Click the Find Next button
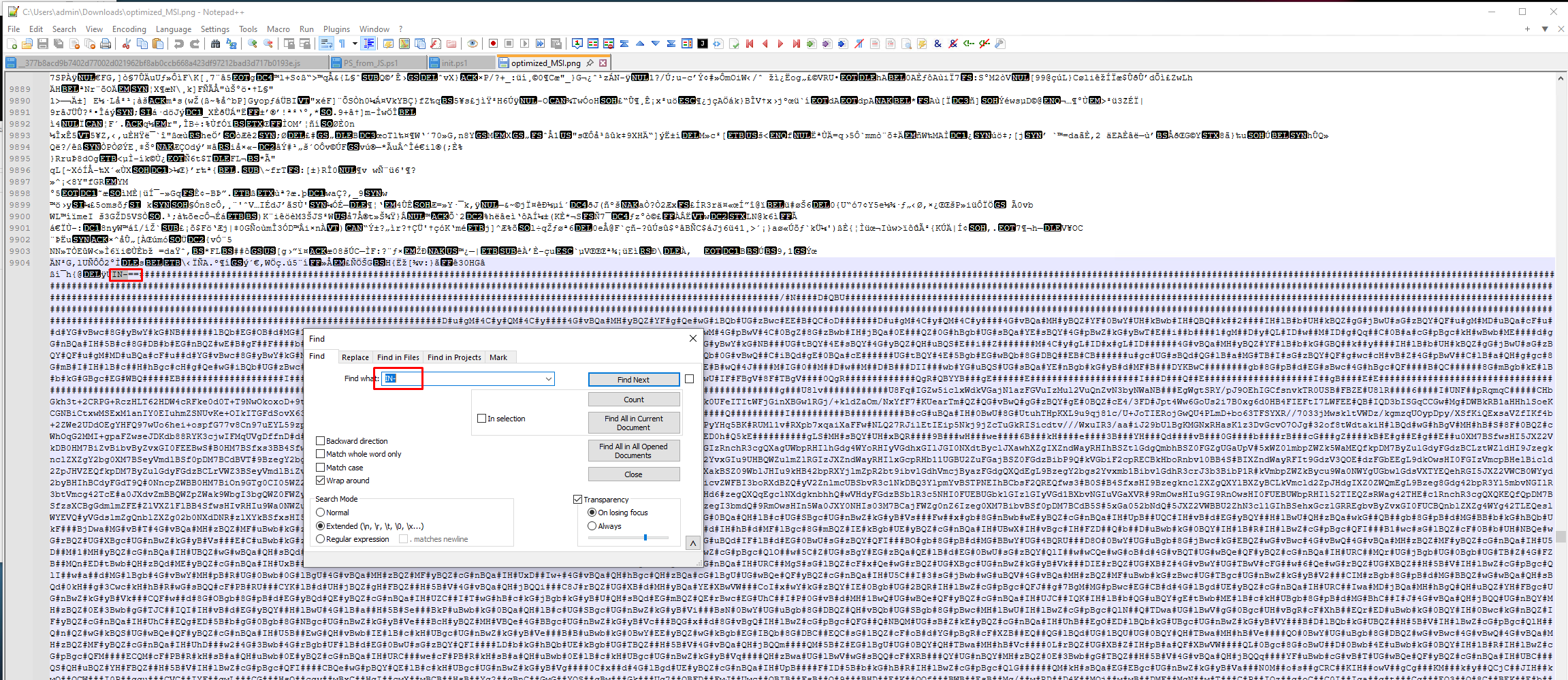The image size is (1568, 680). (x=634, y=380)
